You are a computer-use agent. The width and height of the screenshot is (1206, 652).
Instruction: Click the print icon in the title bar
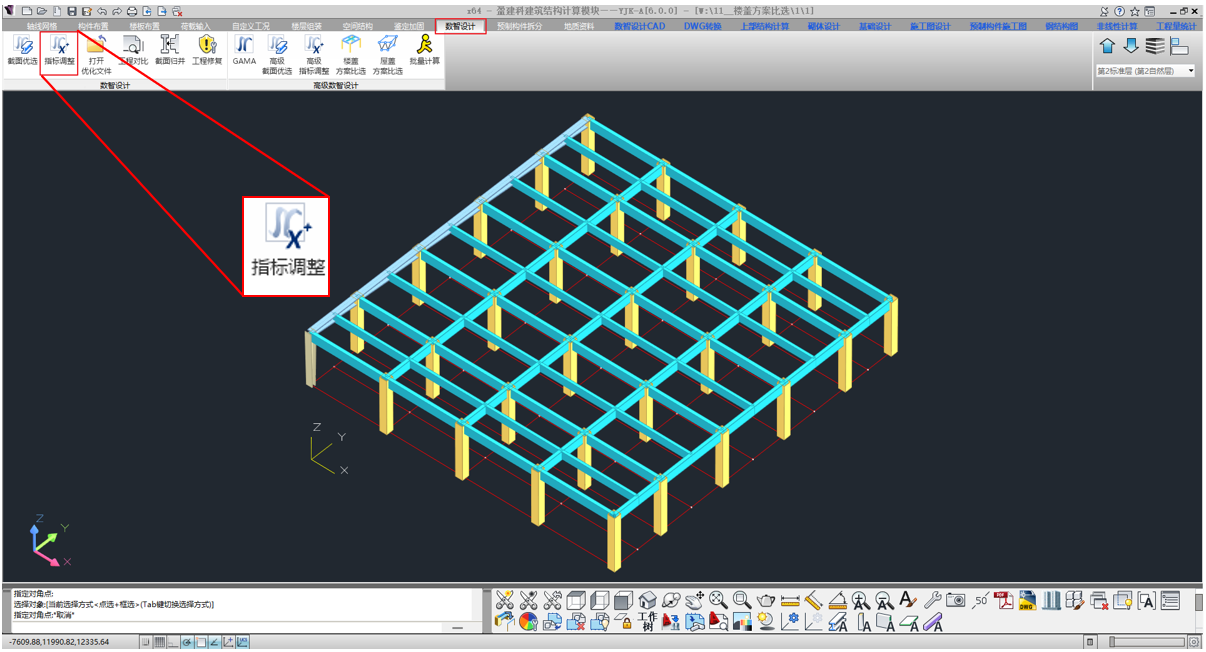click(132, 11)
